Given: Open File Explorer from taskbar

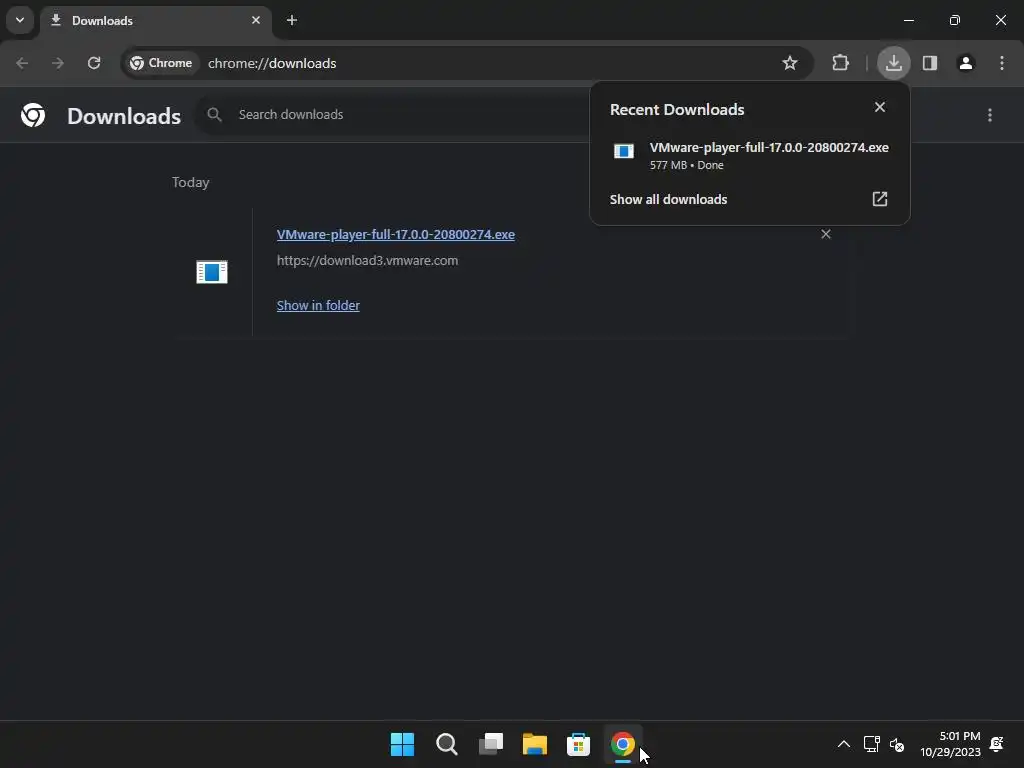Looking at the screenshot, I should click(534, 744).
